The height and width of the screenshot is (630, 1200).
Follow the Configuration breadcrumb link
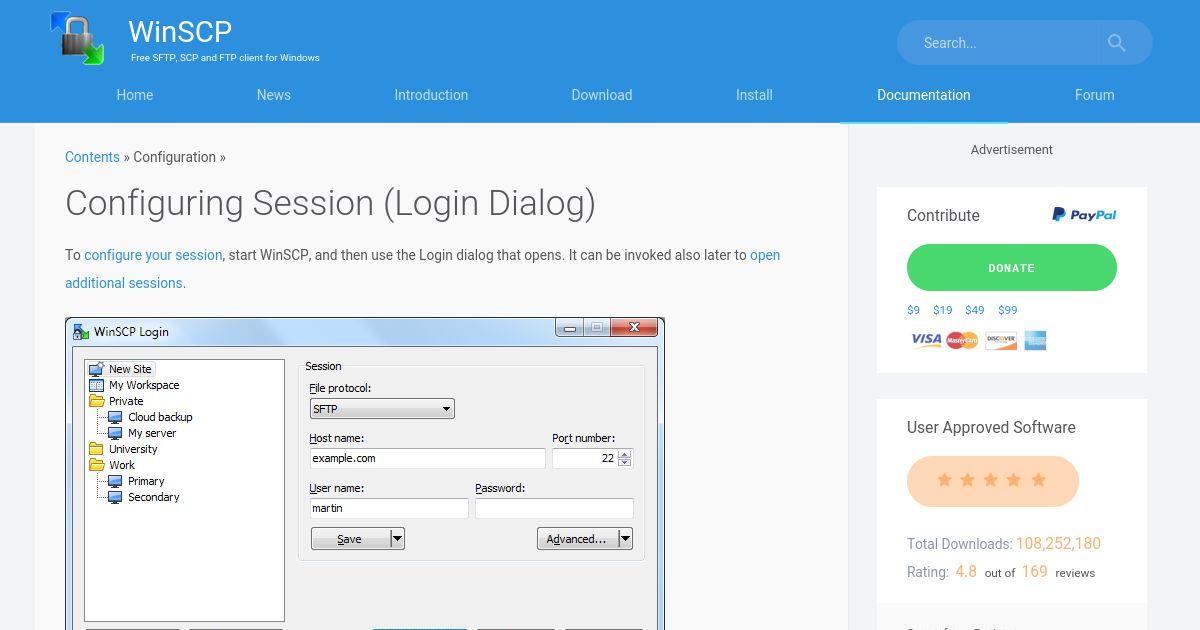click(174, 157)
